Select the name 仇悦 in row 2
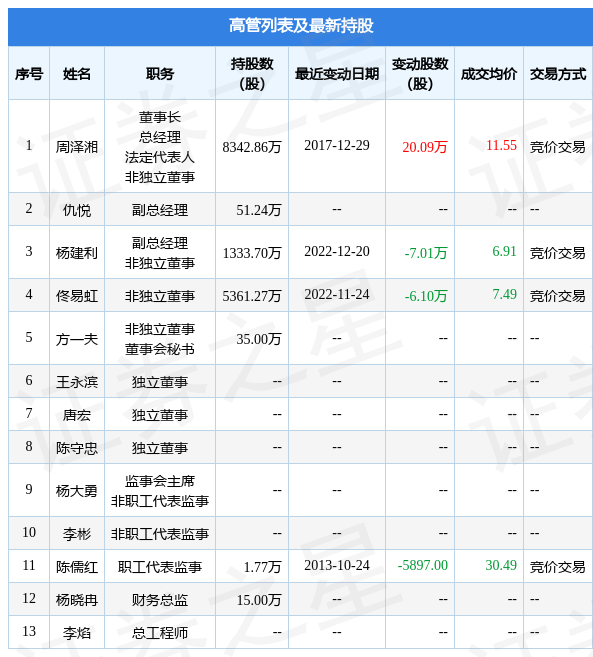593x657 pixels. pyautogui.click(x=77, y=210)
